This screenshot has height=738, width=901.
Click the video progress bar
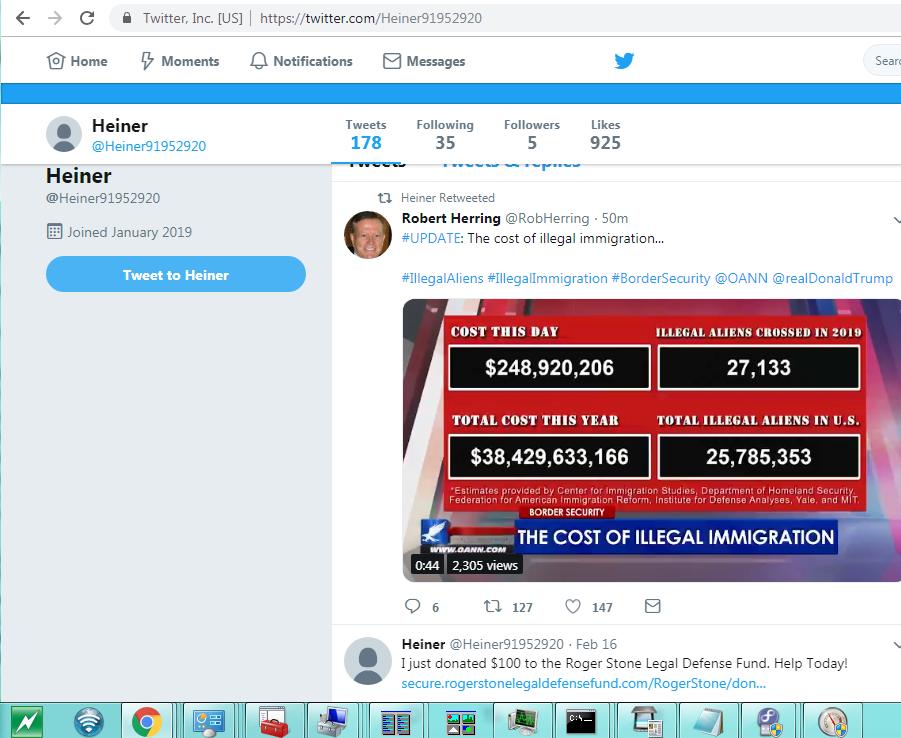coord(650,577)
